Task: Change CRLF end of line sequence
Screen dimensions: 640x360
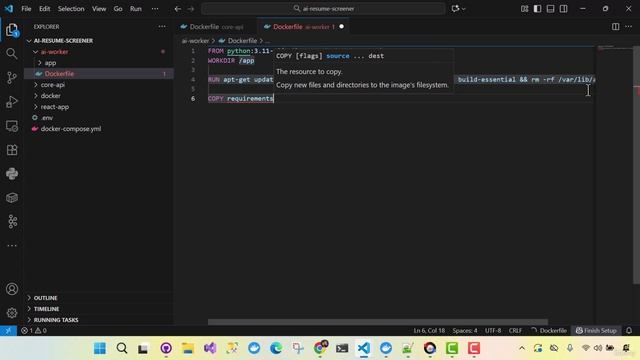Action: click(515, 331)
